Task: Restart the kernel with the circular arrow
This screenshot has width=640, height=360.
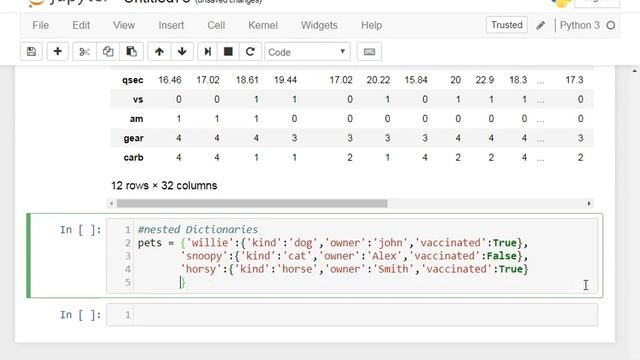Action: pyautogui.click(x=250, y=52)
